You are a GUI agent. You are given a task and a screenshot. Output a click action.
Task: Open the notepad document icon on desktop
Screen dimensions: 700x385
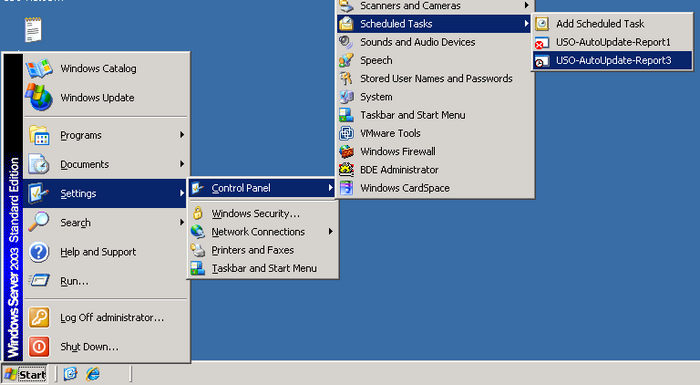[x=33, y=29]
